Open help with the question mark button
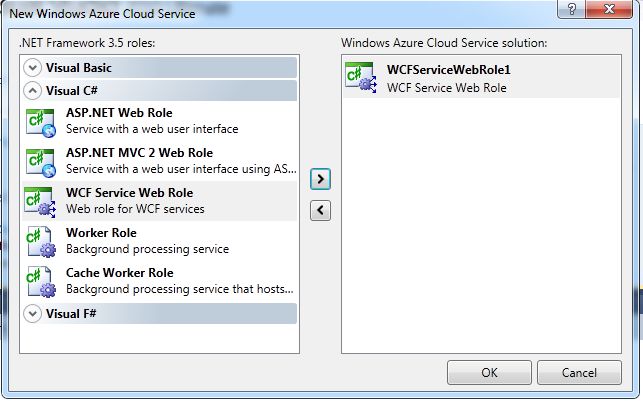This screenshot has height=401, width=643. click(572, 9)
